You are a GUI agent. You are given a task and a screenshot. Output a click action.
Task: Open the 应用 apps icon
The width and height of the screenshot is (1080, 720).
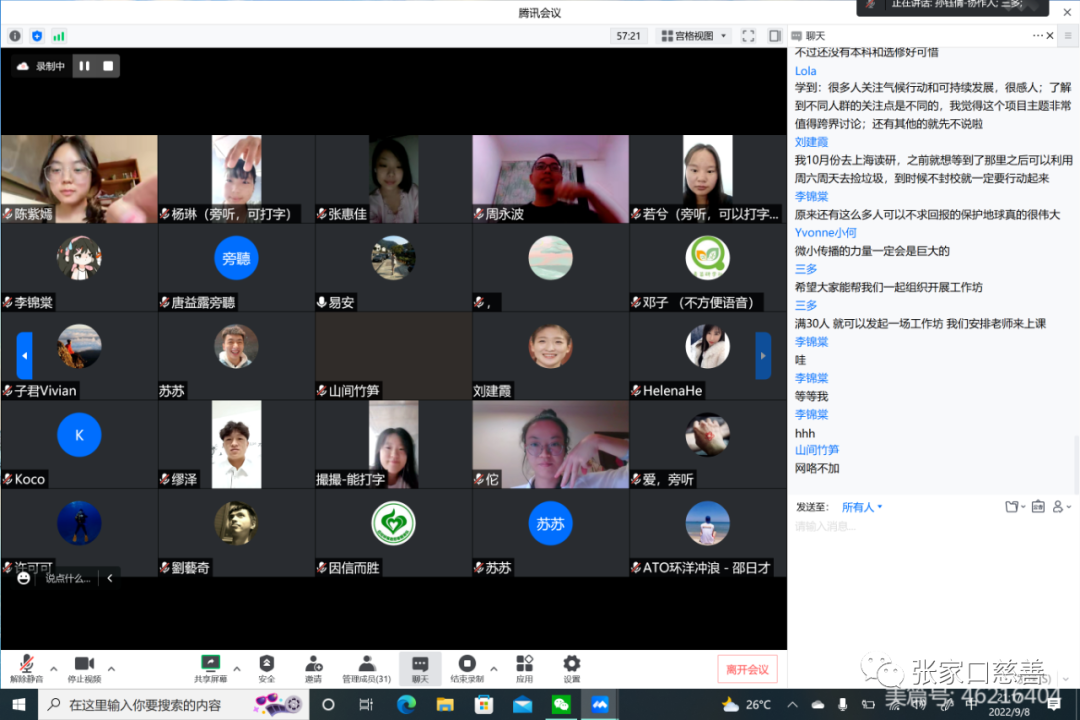pos(524,668)
